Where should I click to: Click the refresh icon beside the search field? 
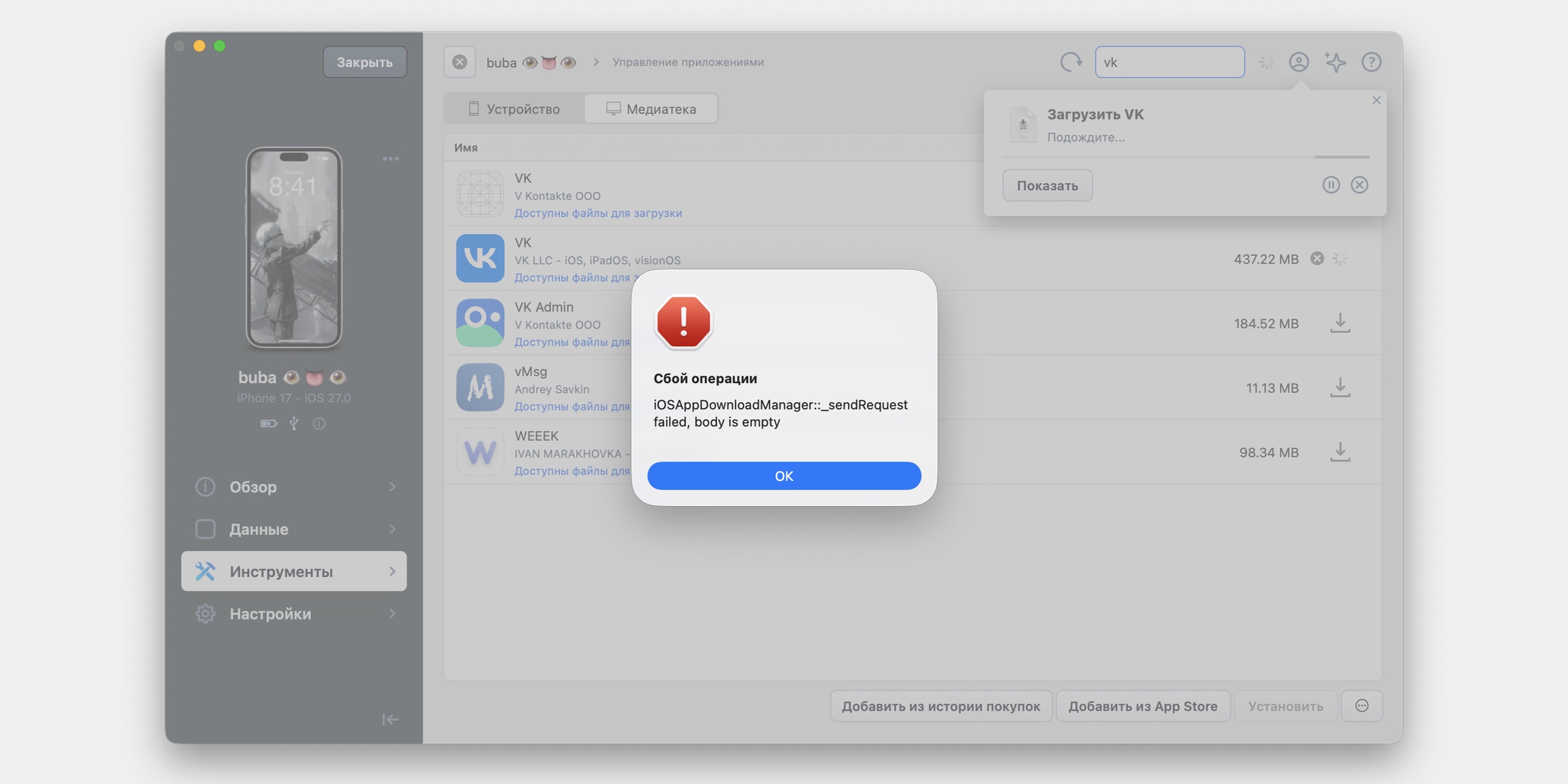coord(1071,62)
